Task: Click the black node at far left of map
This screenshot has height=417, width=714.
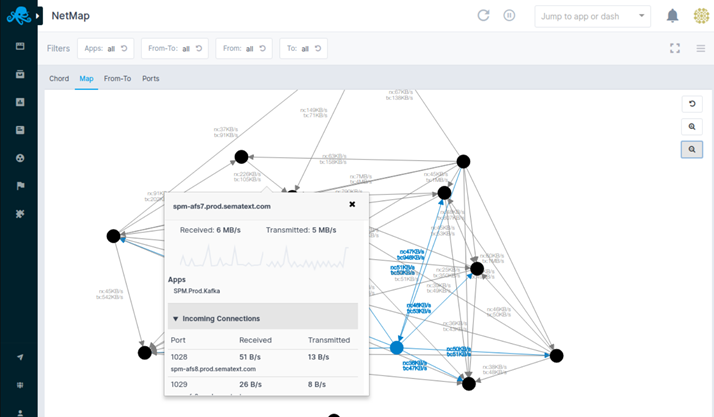Action: [113, 236]
